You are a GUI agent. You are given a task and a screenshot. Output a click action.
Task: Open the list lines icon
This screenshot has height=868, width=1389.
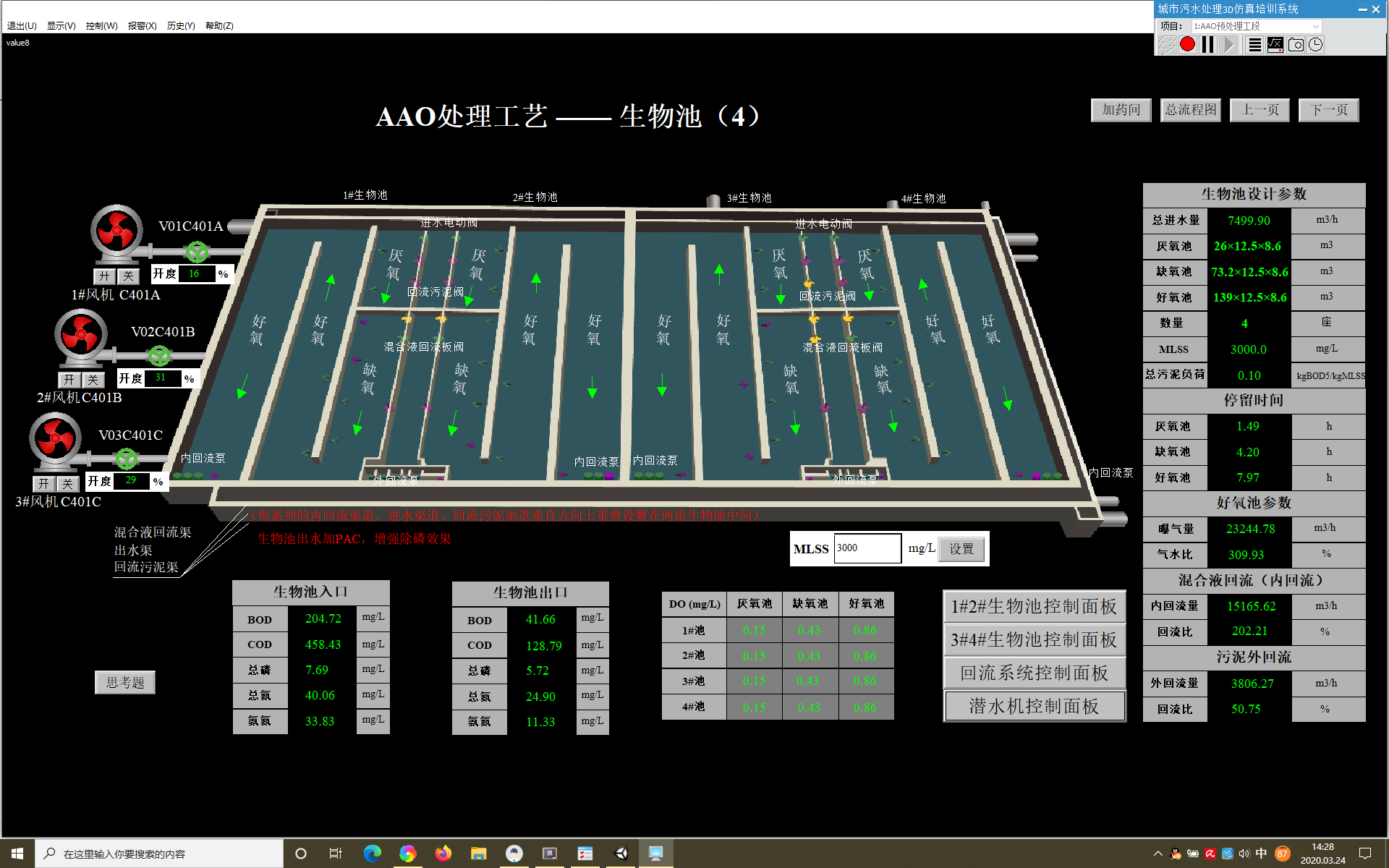coord(1255,45)
